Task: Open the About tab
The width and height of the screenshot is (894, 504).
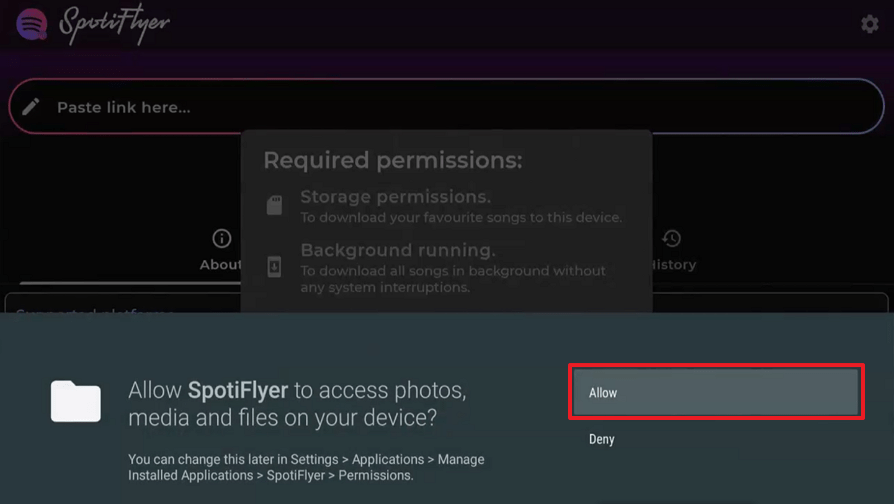Action: [221, 250]
